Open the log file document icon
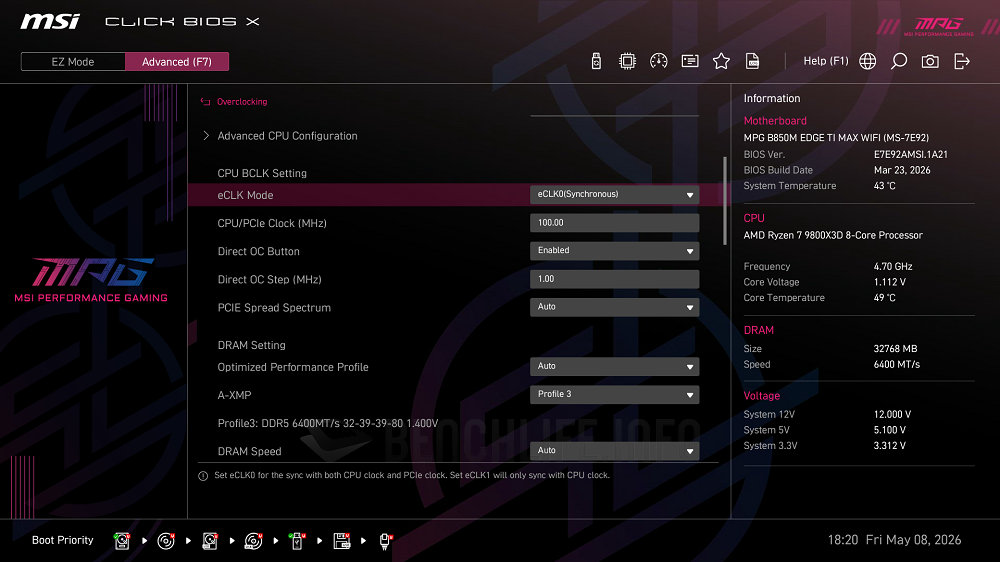 click(753, 61)
